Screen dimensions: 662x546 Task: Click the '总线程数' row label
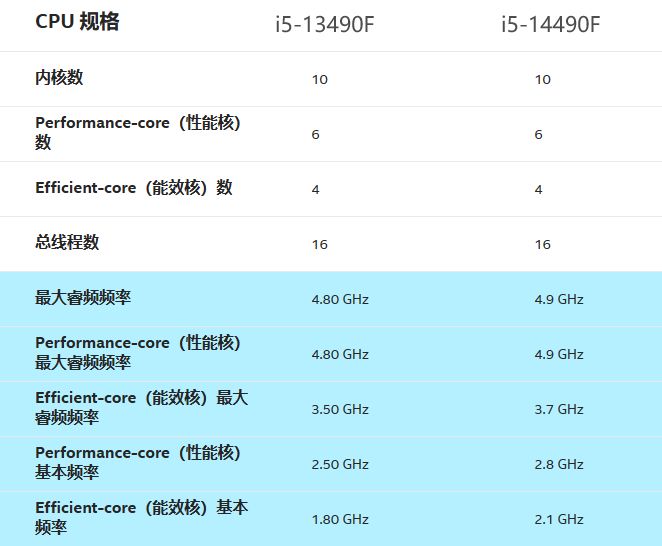pyautogui.click(x=67, y=242)
